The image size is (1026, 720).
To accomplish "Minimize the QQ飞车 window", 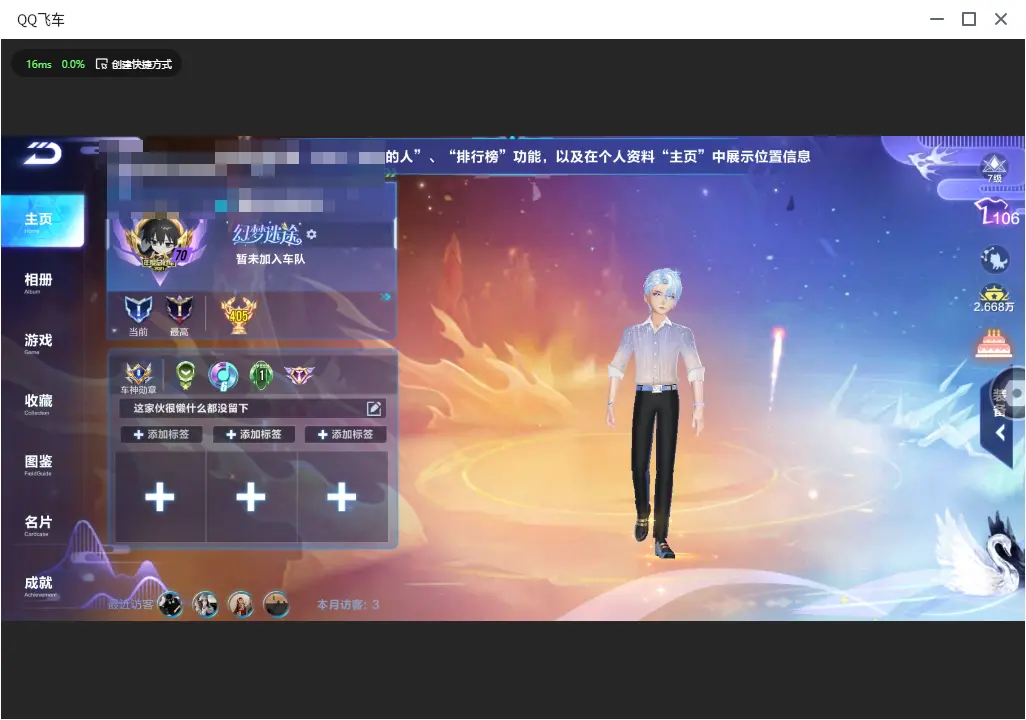I will point(937,20).
